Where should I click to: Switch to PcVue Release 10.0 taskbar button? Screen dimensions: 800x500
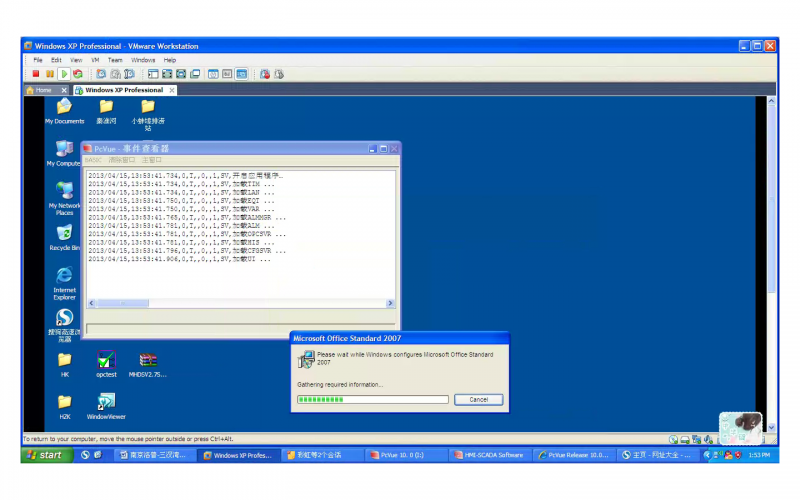574,455
